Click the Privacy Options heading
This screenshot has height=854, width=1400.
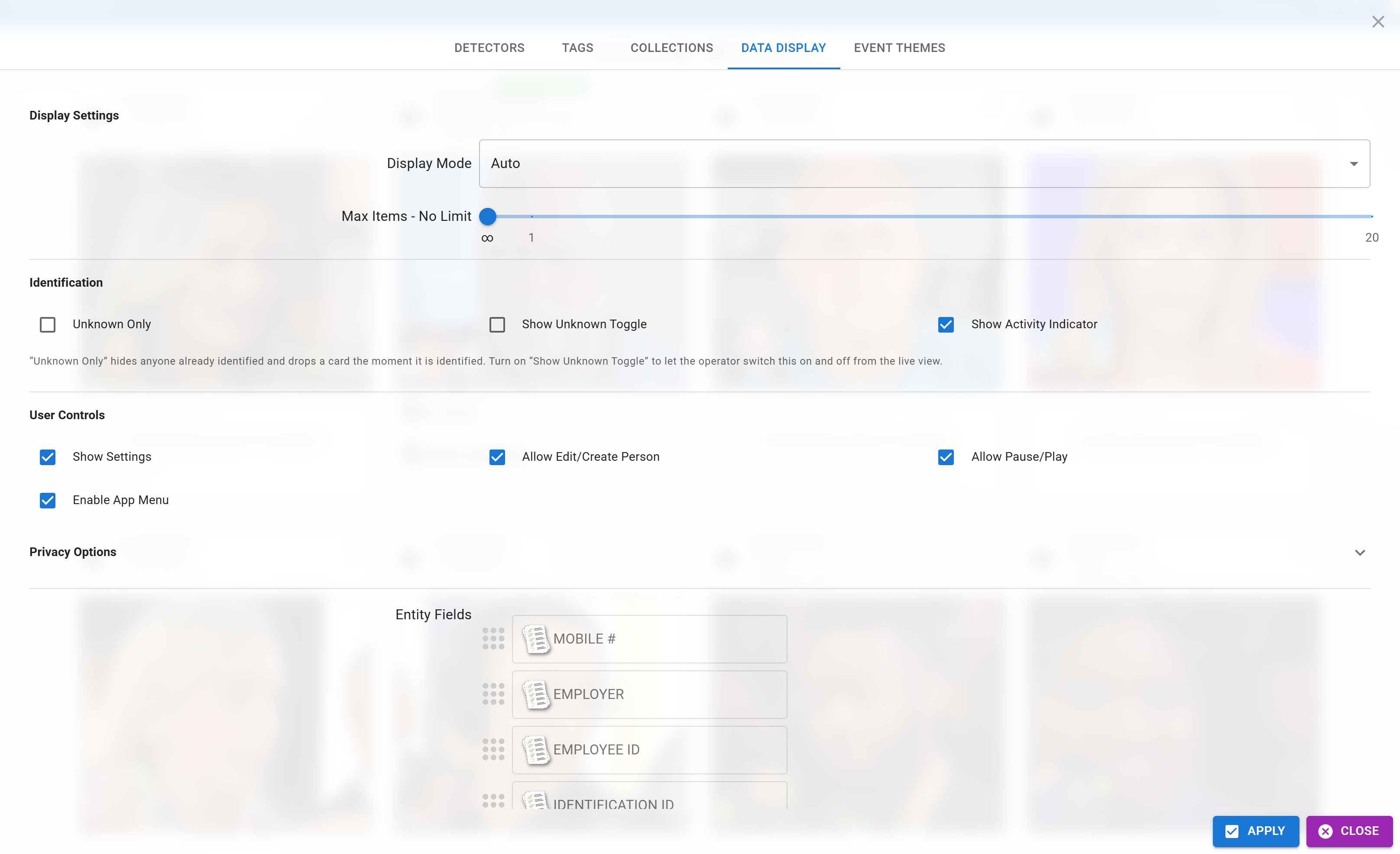[x=73, y=552]
